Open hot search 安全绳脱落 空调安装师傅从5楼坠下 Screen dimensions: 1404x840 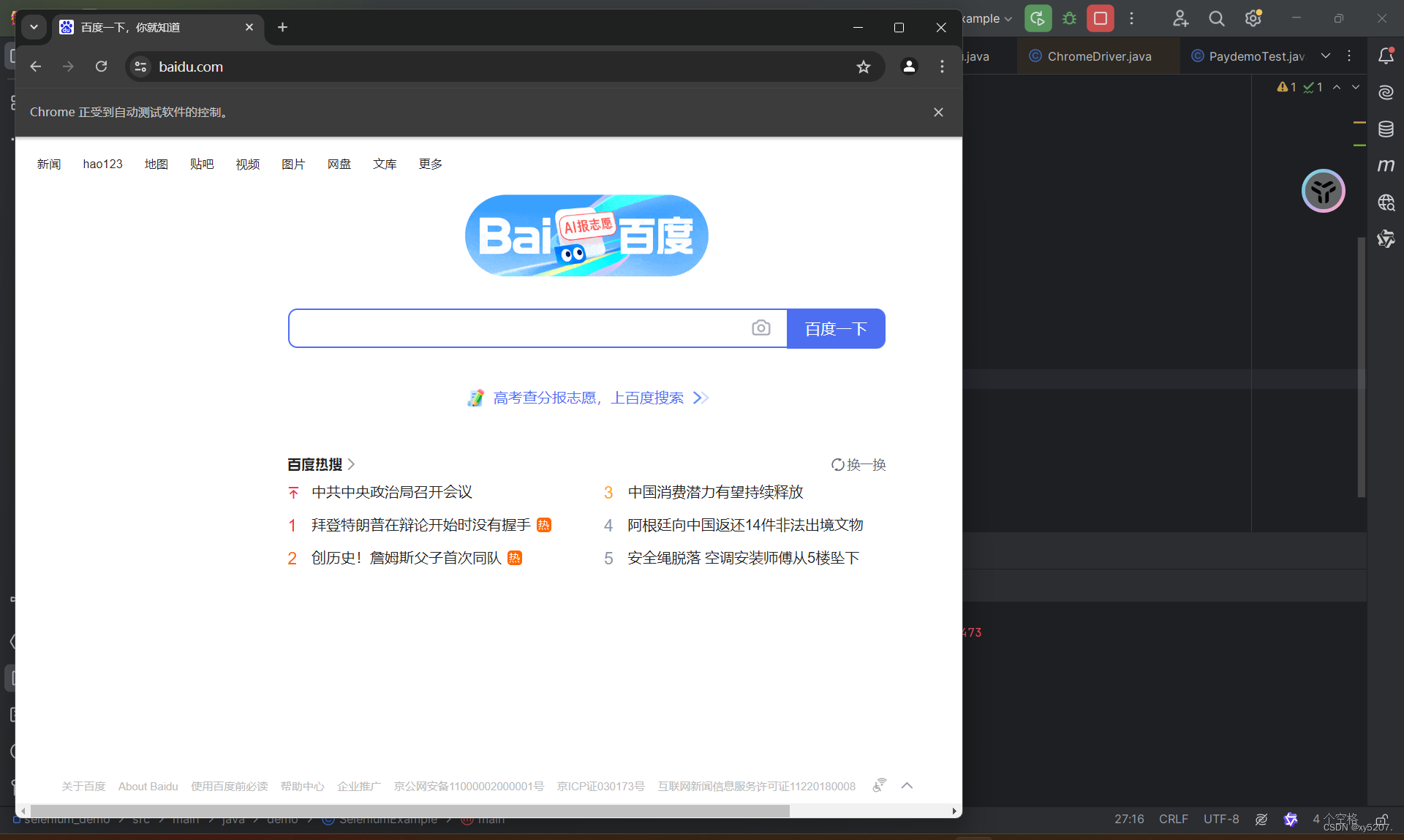pos(743,558)
